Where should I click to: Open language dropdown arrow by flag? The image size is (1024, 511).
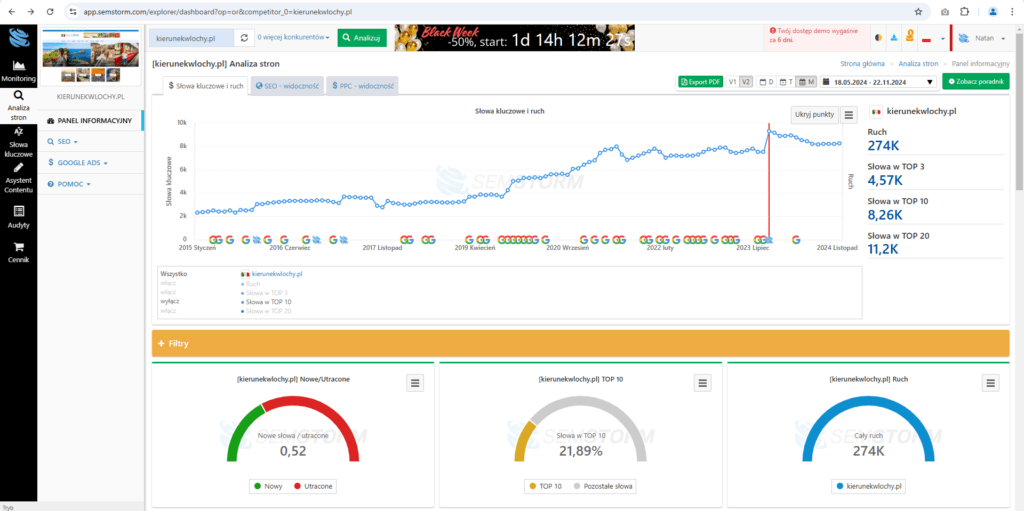(942, 39)
